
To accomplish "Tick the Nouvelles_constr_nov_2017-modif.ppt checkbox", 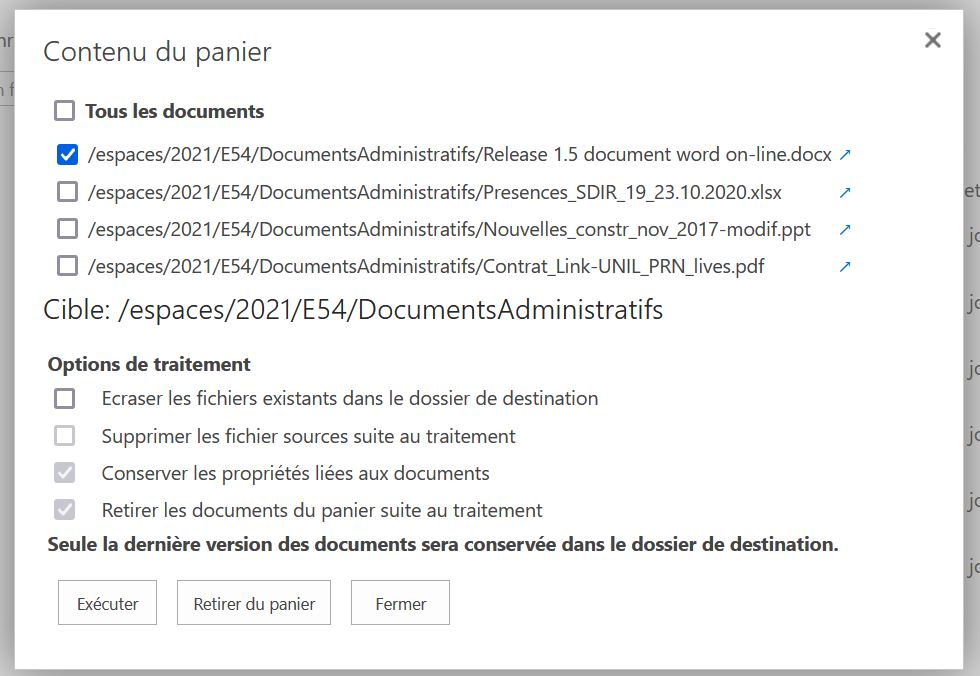I will (67, 229).
